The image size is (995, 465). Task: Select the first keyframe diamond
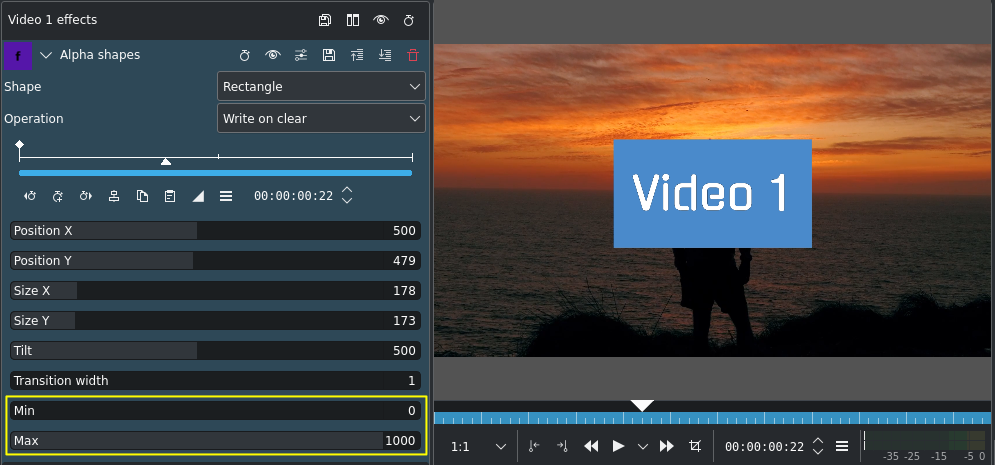coord(20,145)
